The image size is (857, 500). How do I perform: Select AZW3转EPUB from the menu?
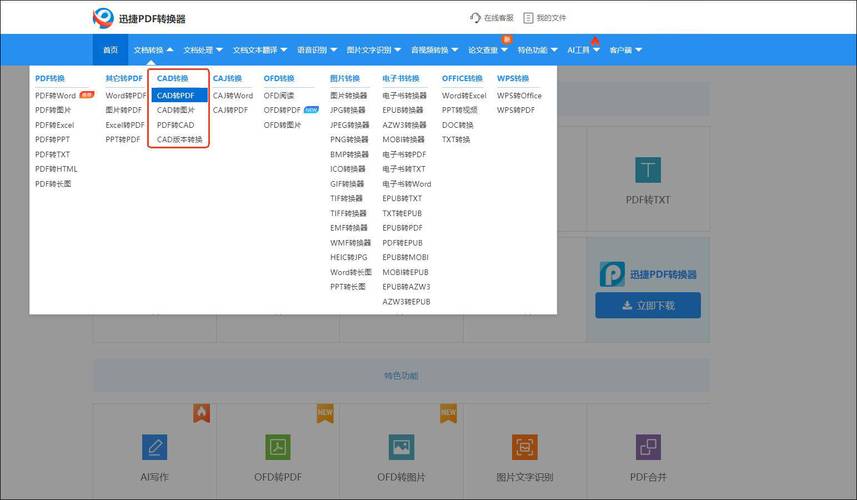407,301
